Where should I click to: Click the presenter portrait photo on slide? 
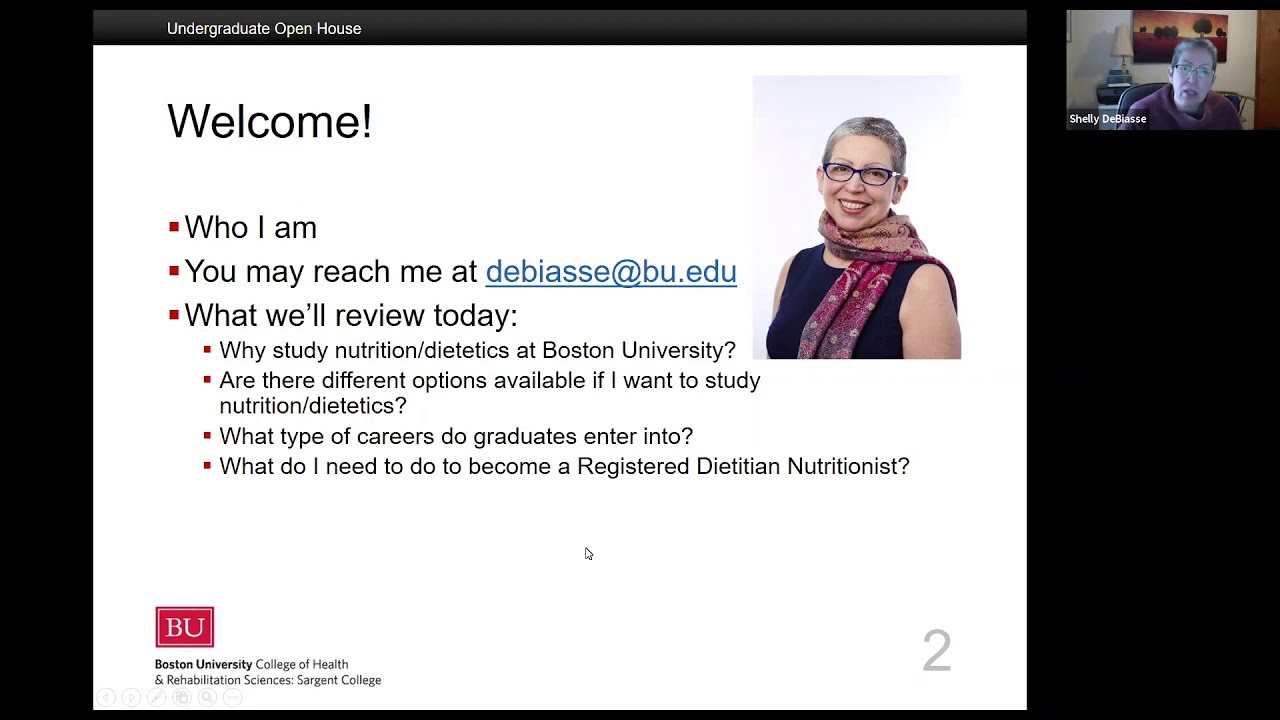pos(856,217)
